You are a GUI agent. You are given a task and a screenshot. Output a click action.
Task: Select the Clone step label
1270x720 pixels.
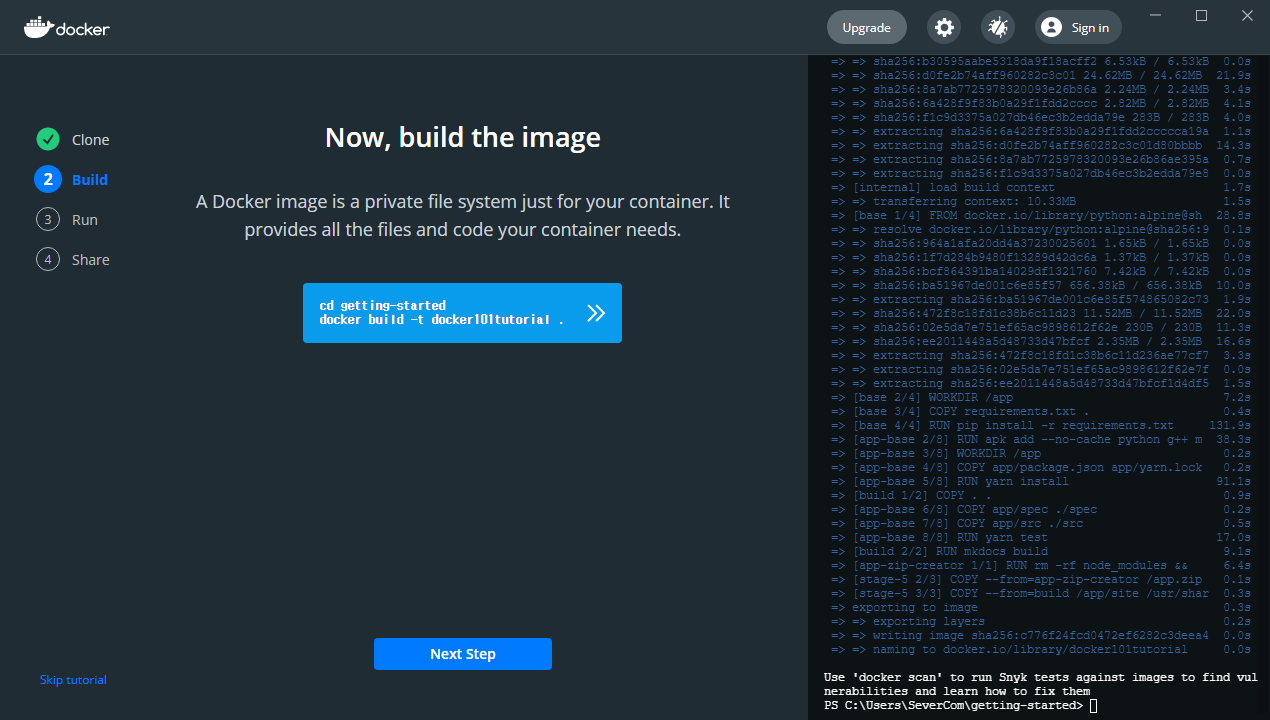(x=91, y=140)
